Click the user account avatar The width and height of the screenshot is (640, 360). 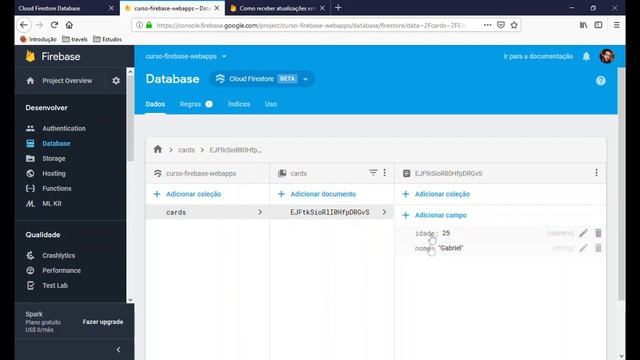pos(607,56)
